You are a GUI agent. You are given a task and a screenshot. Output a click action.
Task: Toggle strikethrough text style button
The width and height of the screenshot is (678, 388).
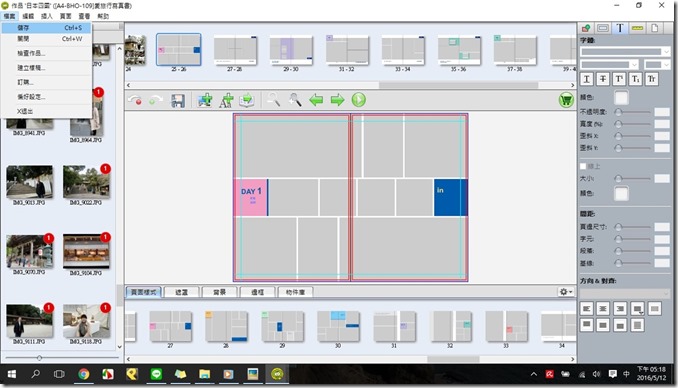pyautogui.click(x=603, y=79)
